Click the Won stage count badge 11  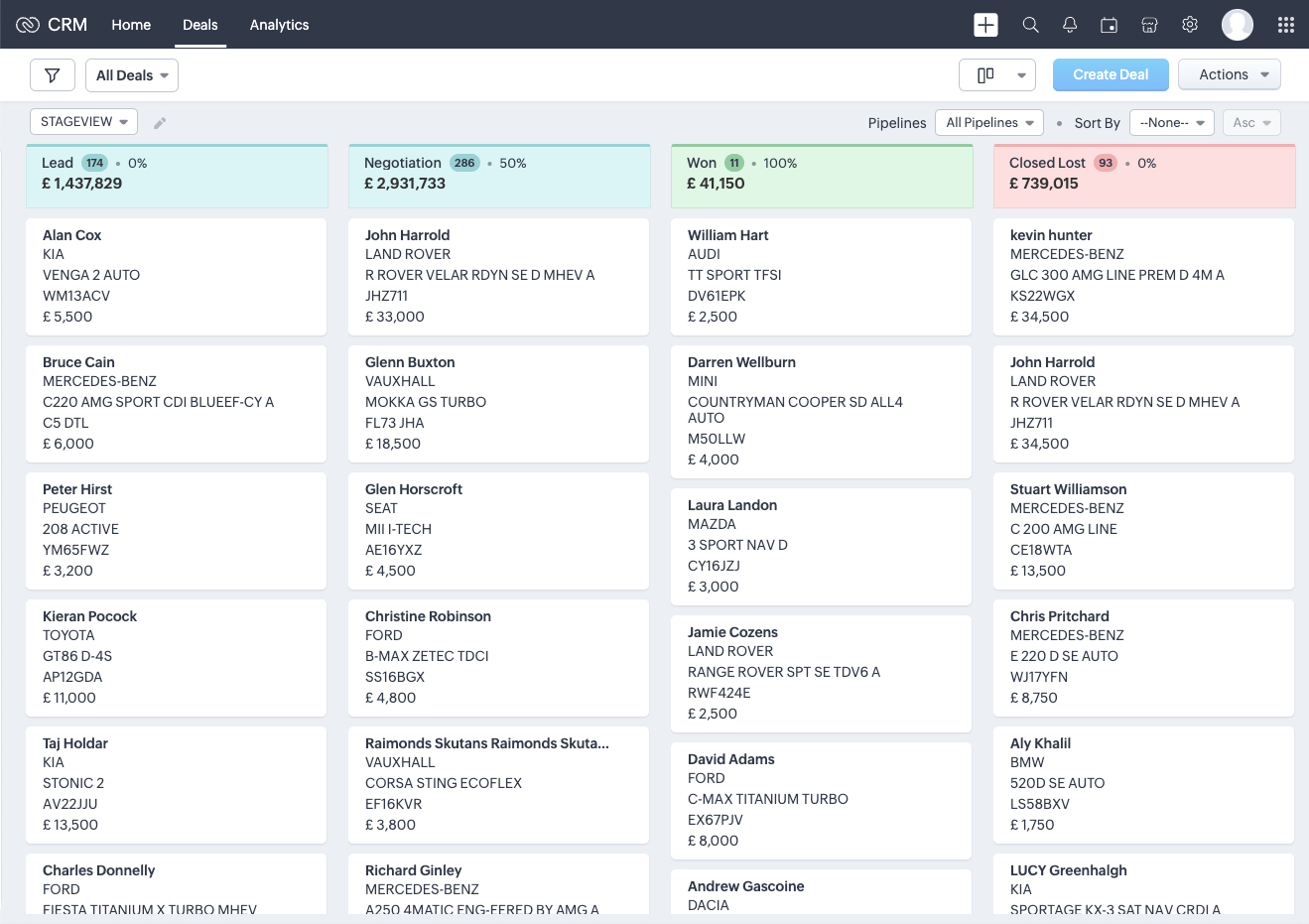[x=734, y=163]
